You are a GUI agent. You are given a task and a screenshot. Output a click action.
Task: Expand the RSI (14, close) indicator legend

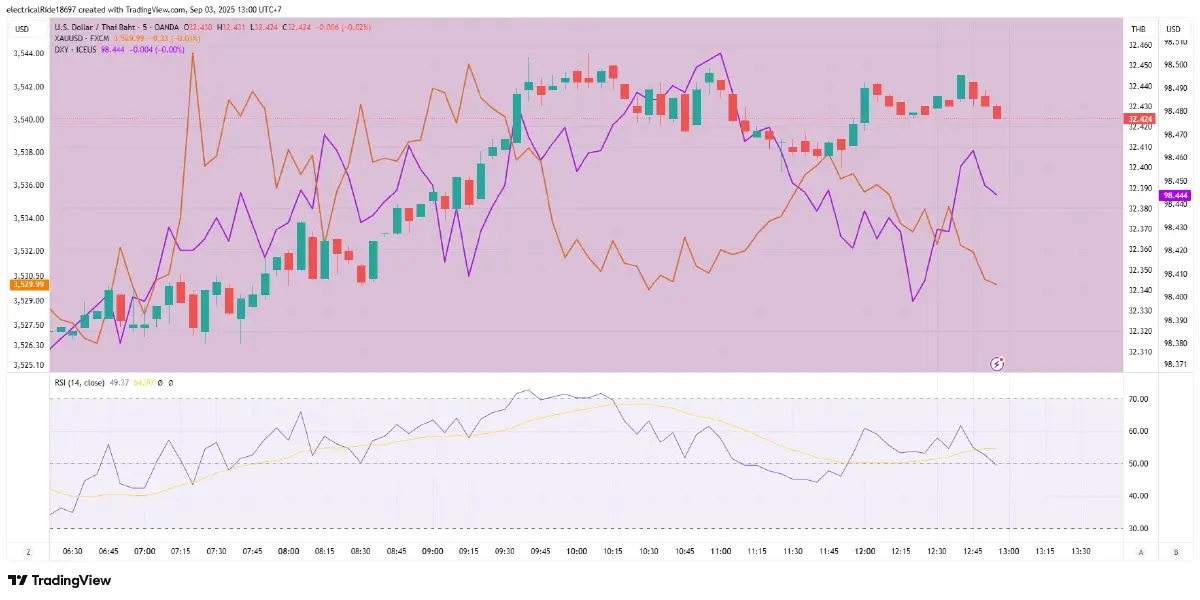(80, 382)
